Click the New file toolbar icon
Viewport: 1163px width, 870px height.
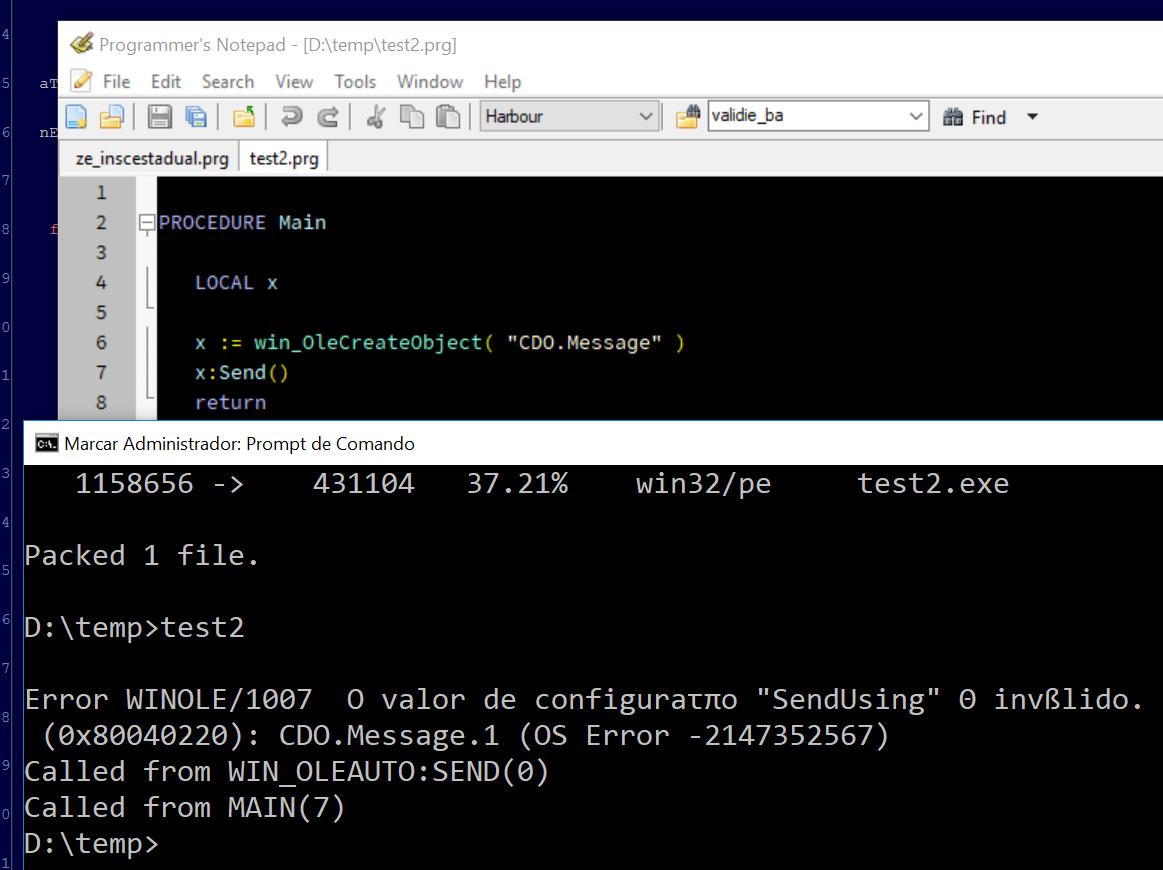(77, 116)
